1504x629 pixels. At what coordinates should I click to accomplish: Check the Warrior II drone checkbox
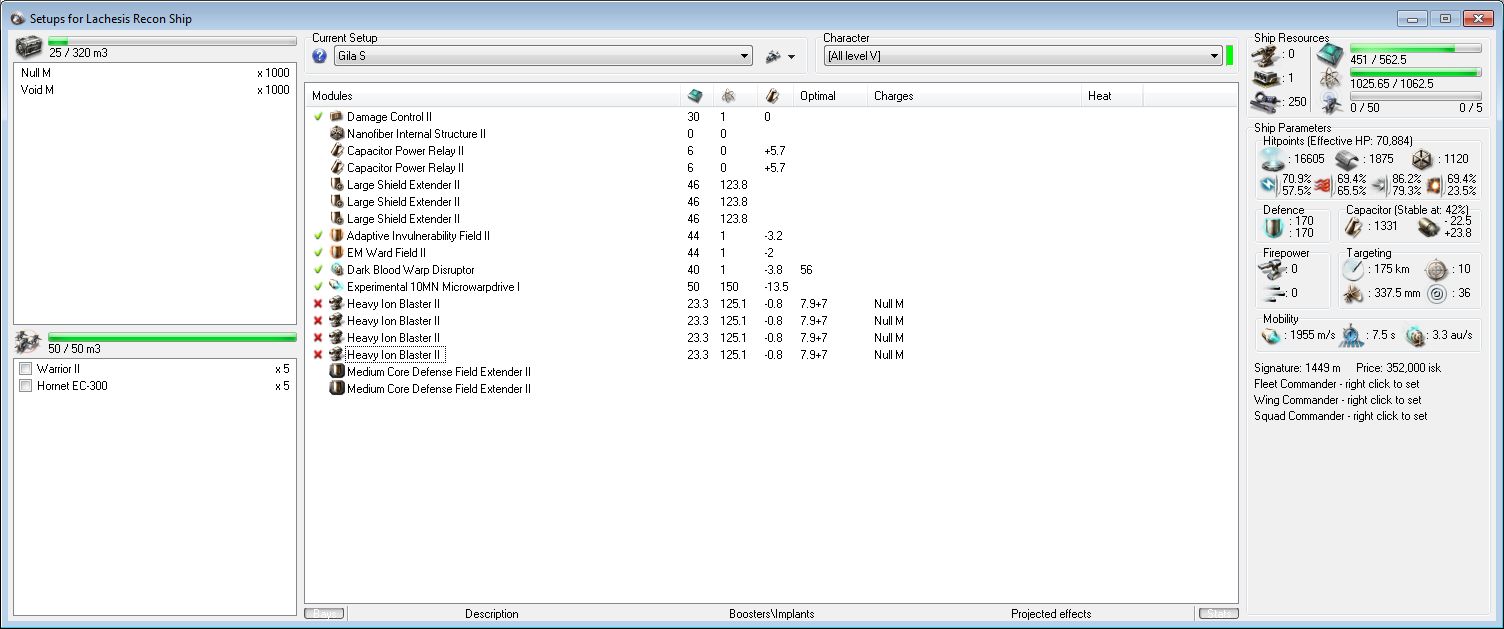click(x=26, y=369)
